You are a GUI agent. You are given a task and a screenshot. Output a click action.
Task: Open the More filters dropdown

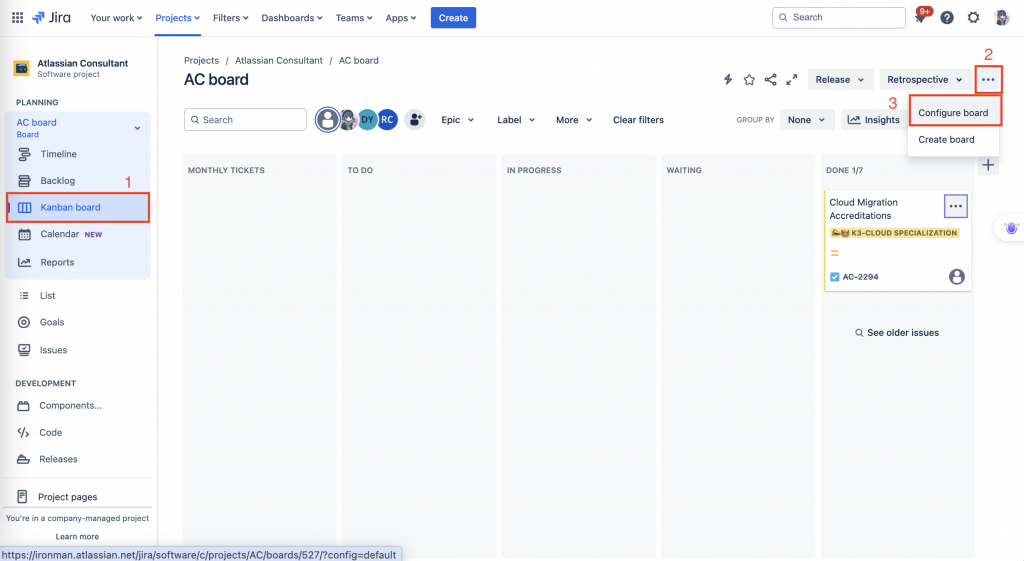[573, 120]
